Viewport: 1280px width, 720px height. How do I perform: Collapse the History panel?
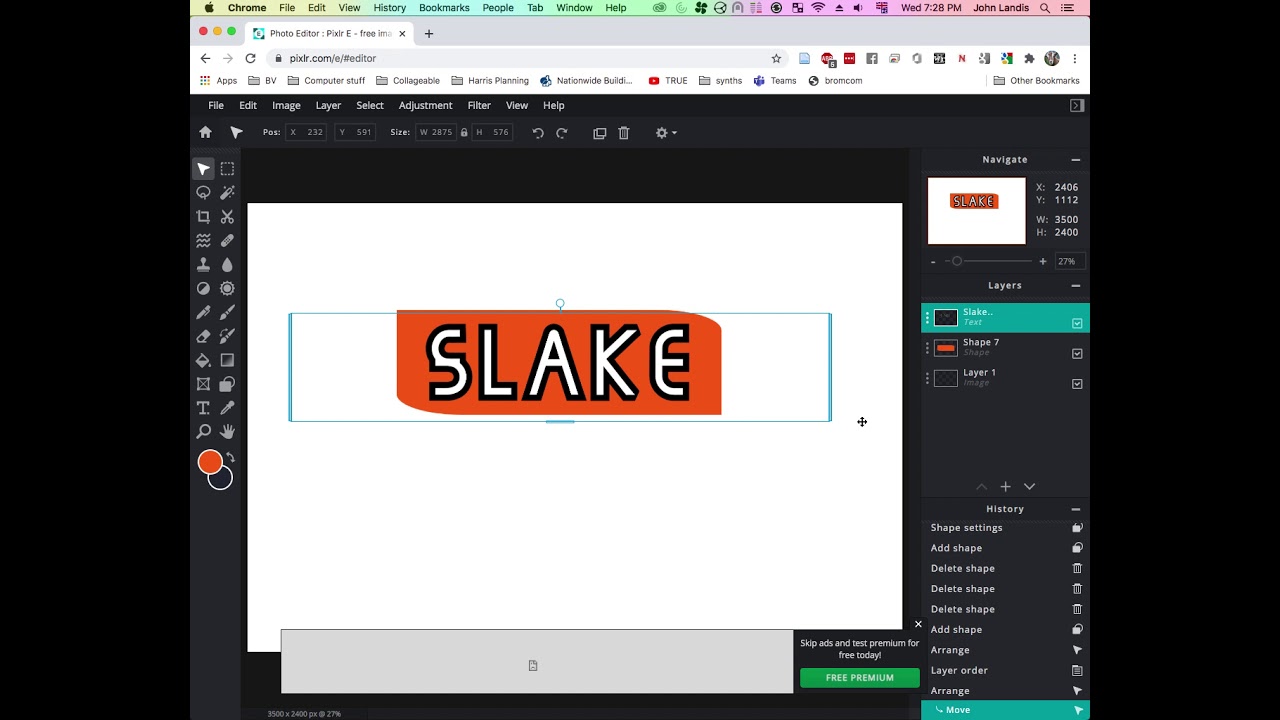tap(1076, 509)
